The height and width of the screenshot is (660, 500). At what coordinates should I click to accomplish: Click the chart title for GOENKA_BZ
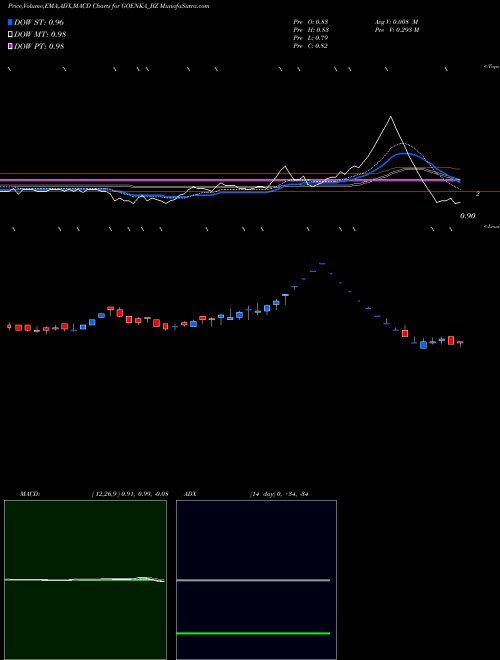pyautogui.click(x=108, y=6)
